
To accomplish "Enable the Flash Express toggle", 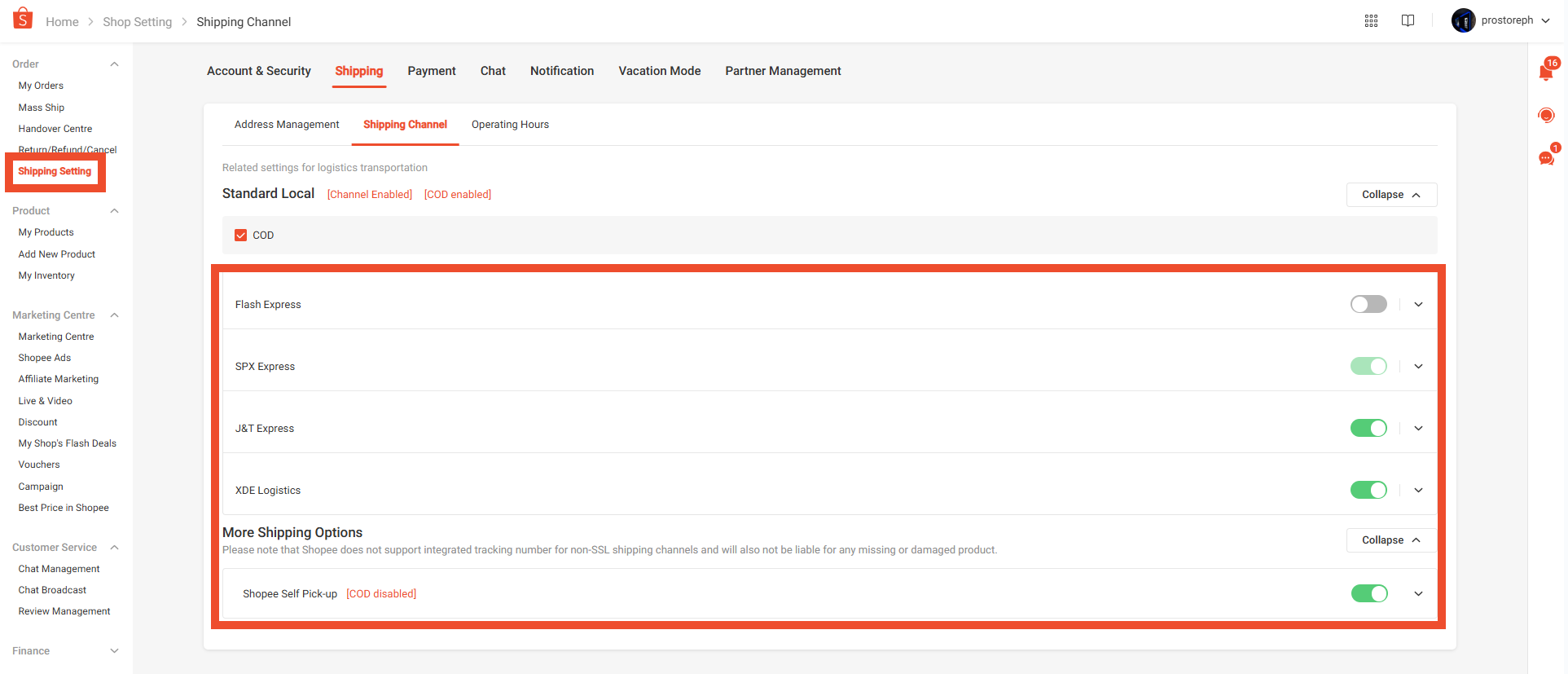I will click(1368, 305).
